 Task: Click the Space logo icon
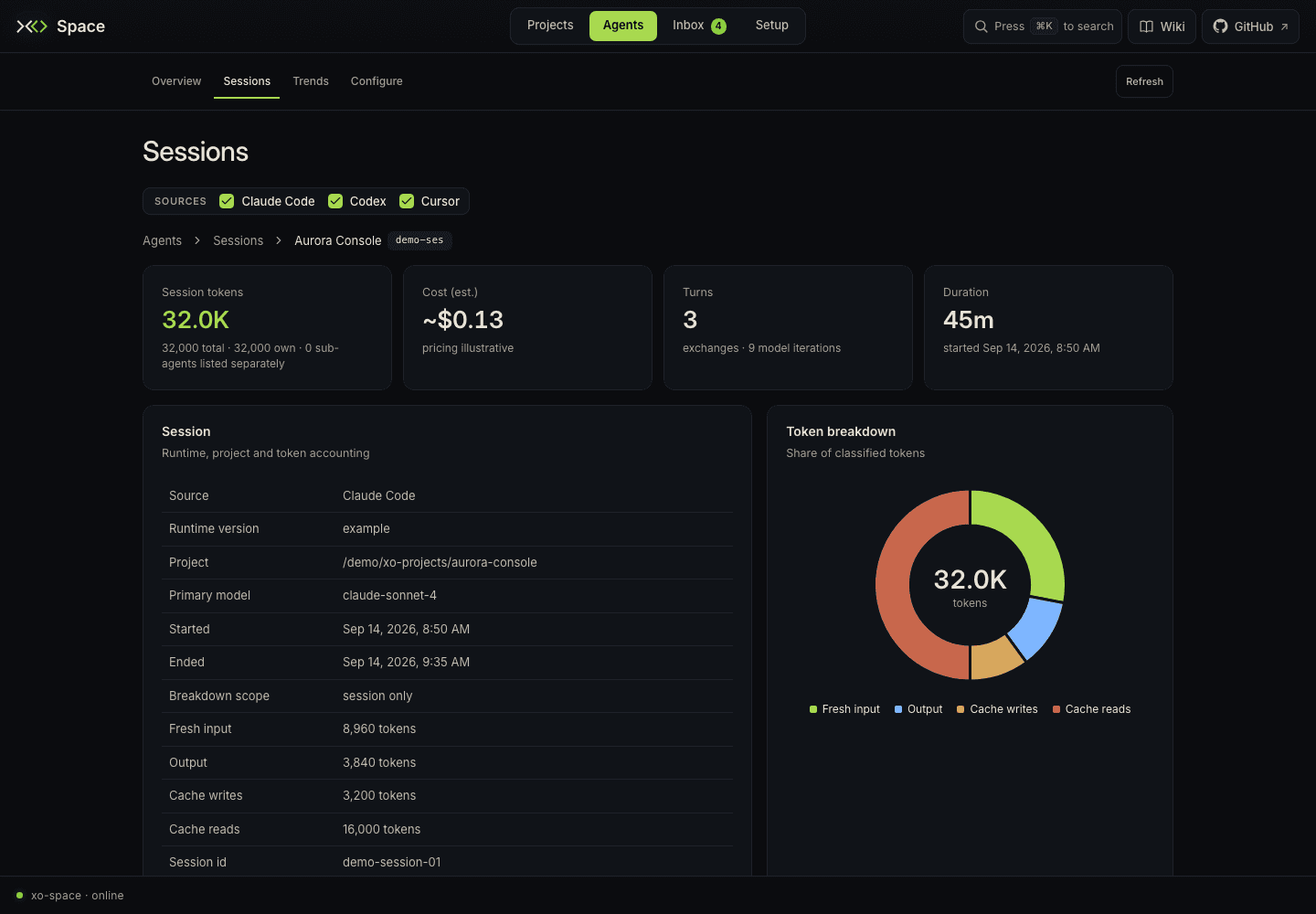tap(32, 27)
